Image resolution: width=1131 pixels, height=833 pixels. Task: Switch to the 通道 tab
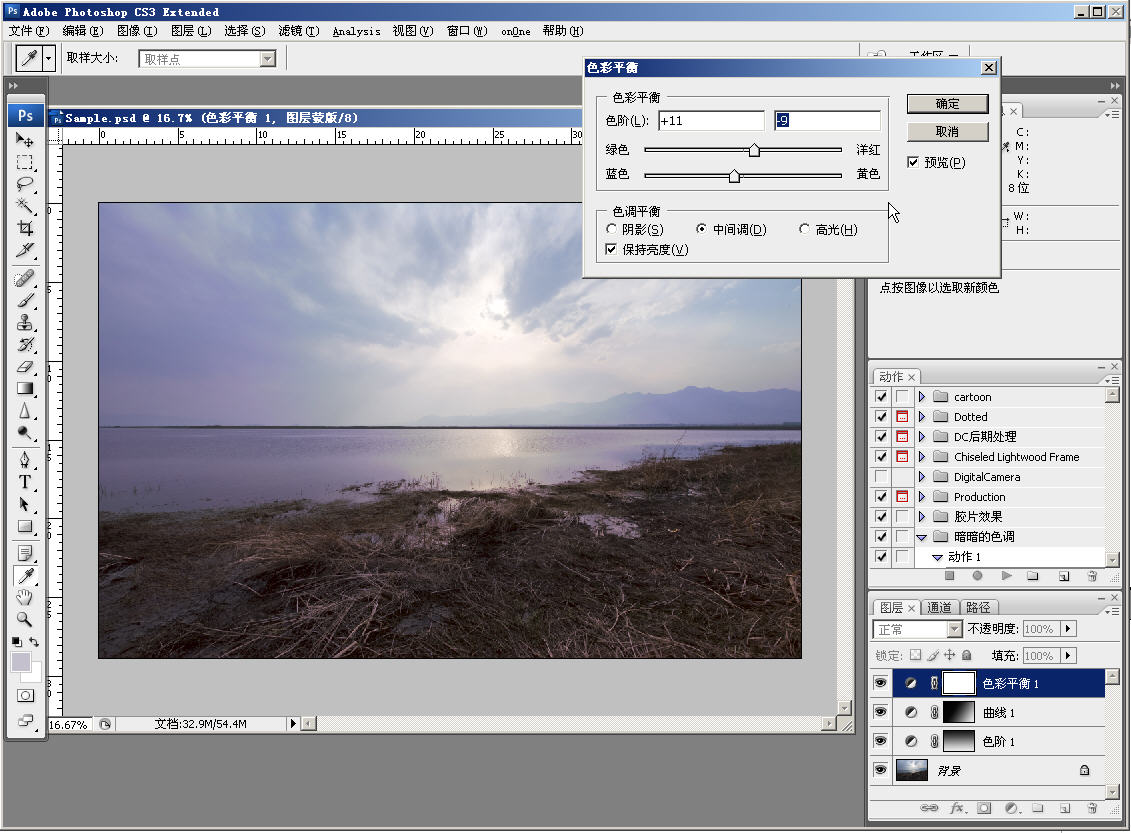tap(939, 607)
